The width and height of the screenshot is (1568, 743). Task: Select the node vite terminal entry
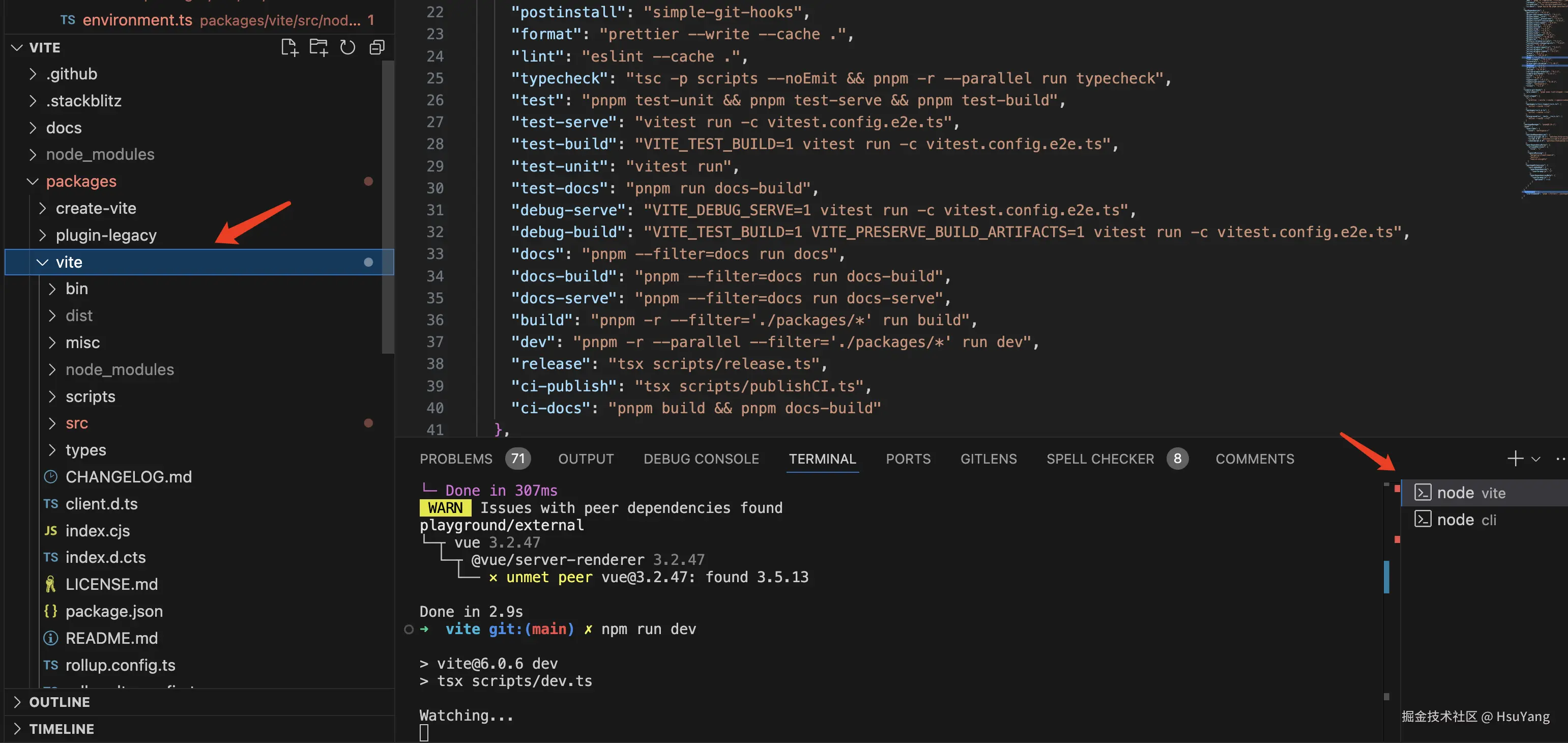click(1471, 493)
